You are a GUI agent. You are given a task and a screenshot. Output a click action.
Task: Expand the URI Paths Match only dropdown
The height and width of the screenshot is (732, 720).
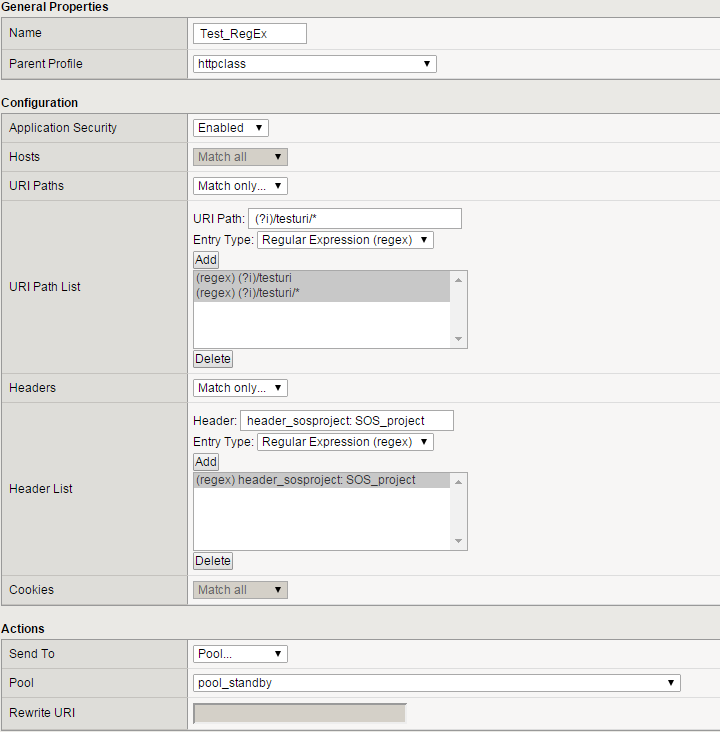click(240, 186)
